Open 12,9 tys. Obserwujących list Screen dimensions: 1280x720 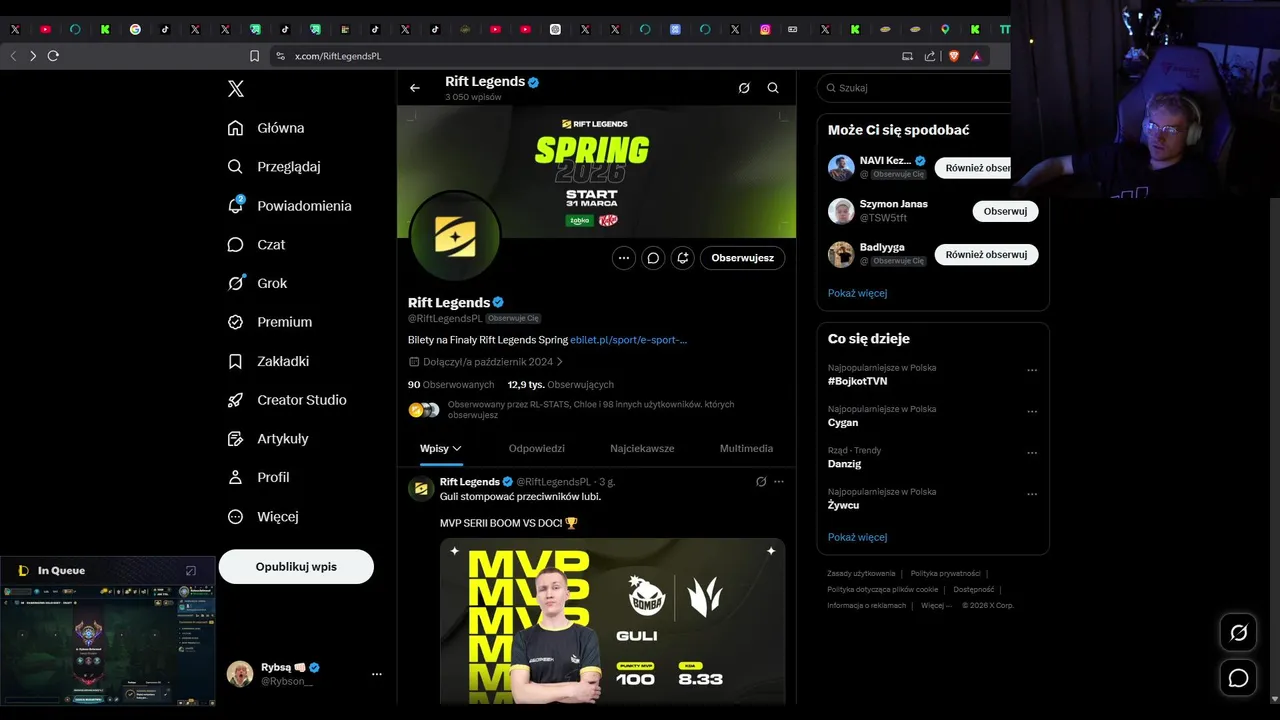561,385
